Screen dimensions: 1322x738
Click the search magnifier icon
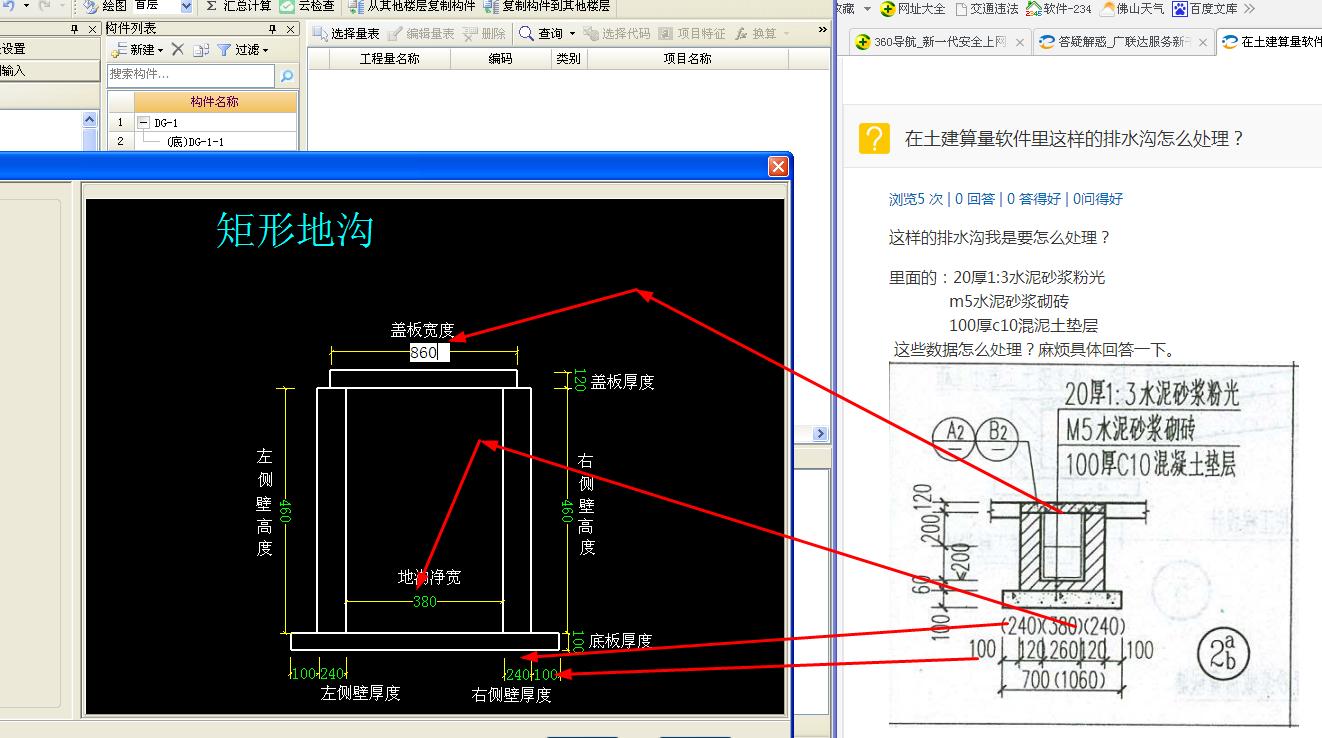tap(286, 76)
